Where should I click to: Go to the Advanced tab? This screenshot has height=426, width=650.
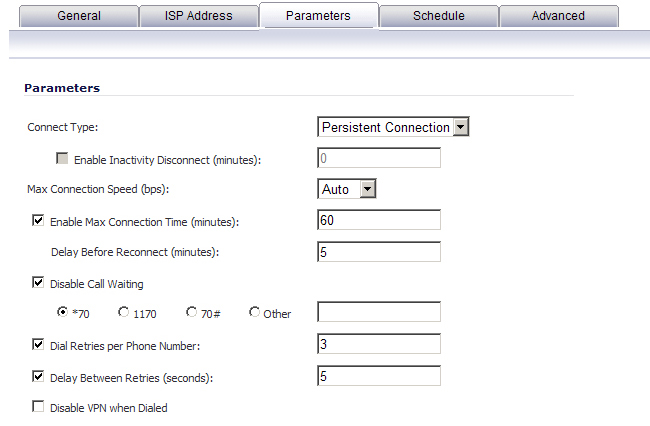558,16
